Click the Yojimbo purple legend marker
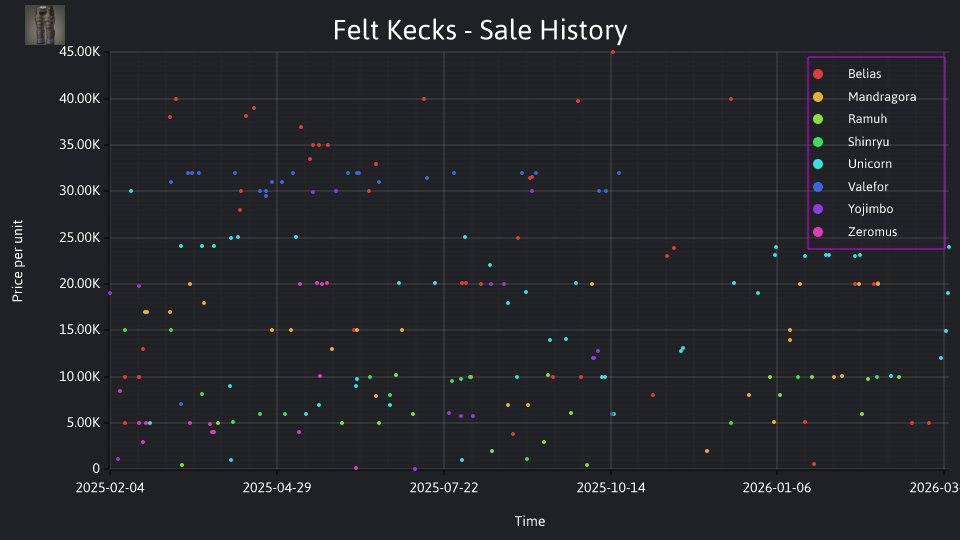Image resolution: width=960 pixels, height=540 pixels. coord(818,209)
